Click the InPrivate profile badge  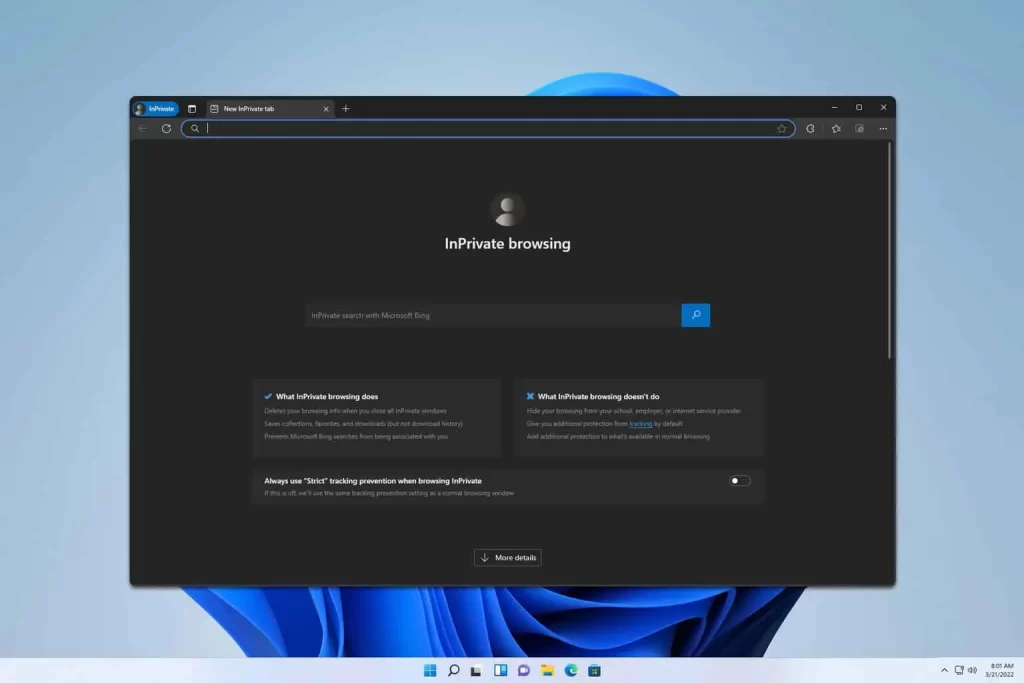155,108
